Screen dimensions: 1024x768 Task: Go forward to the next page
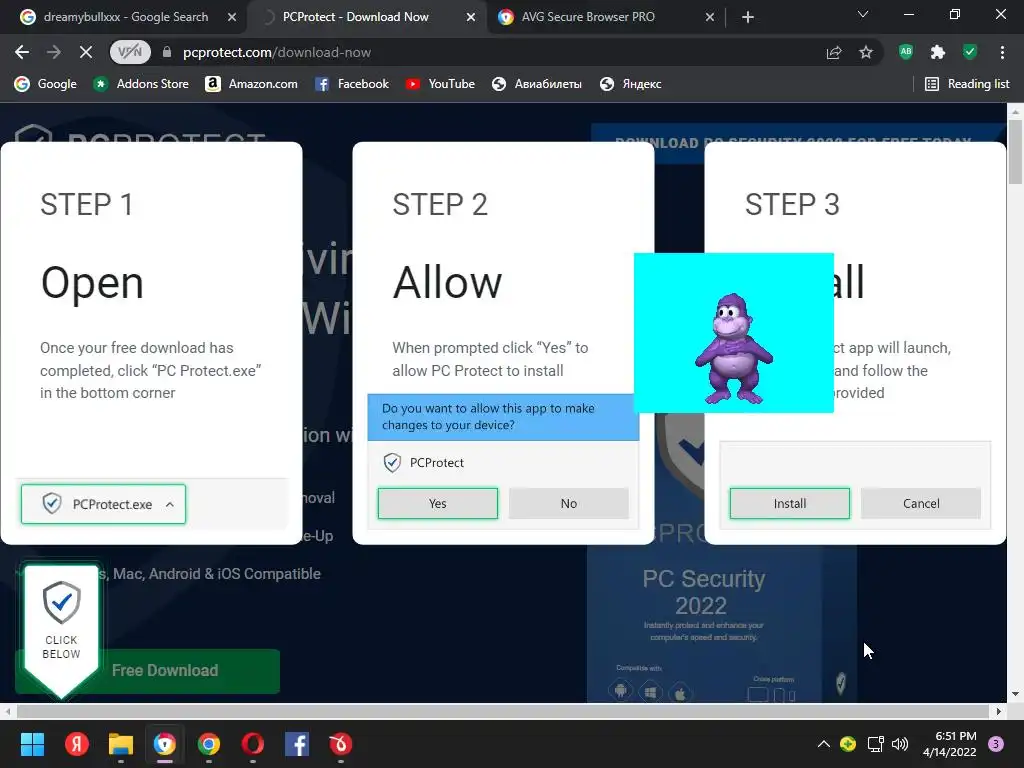point(54,52)
